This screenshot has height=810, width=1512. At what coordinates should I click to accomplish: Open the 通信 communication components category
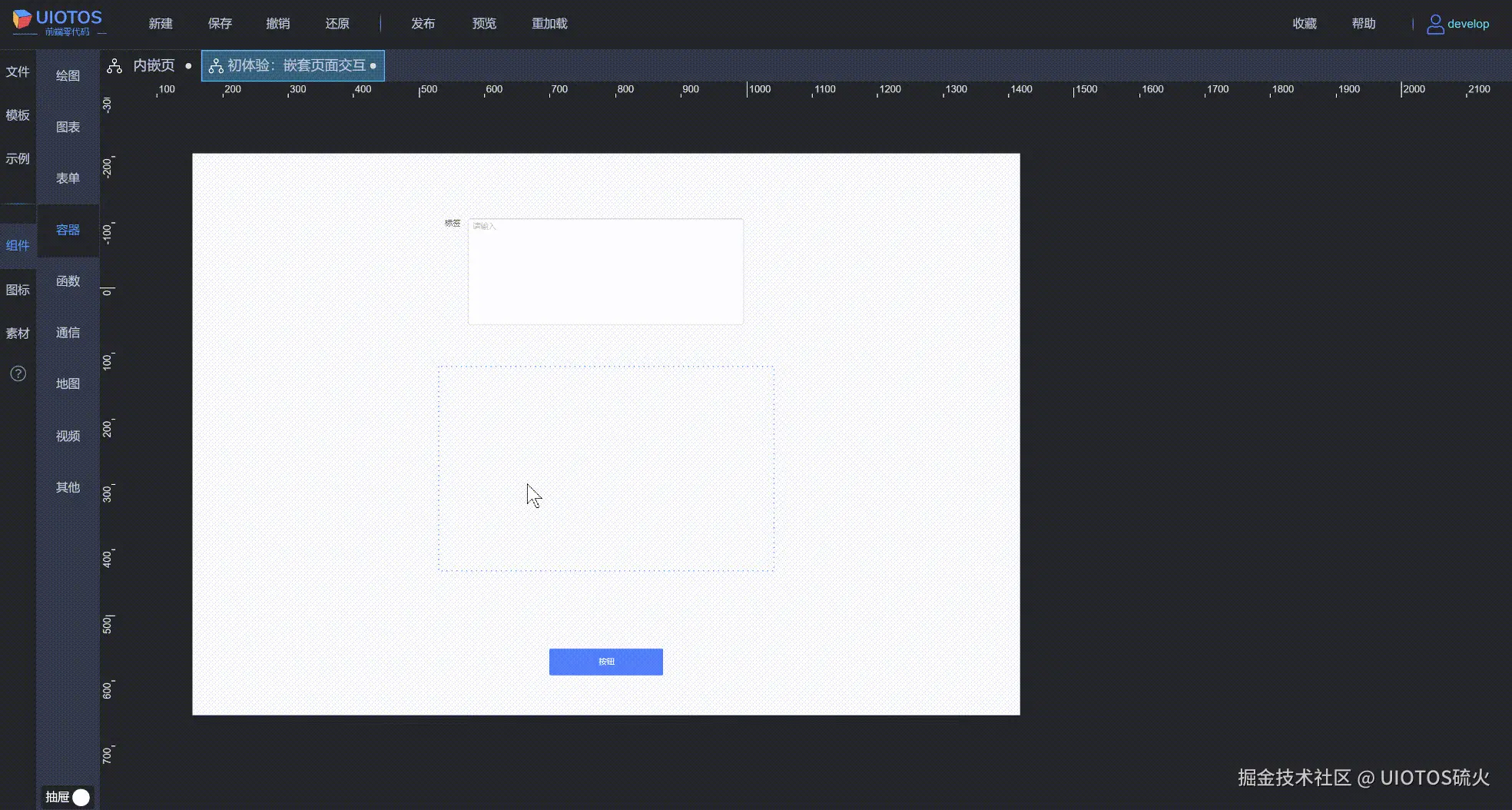[67, 332]
